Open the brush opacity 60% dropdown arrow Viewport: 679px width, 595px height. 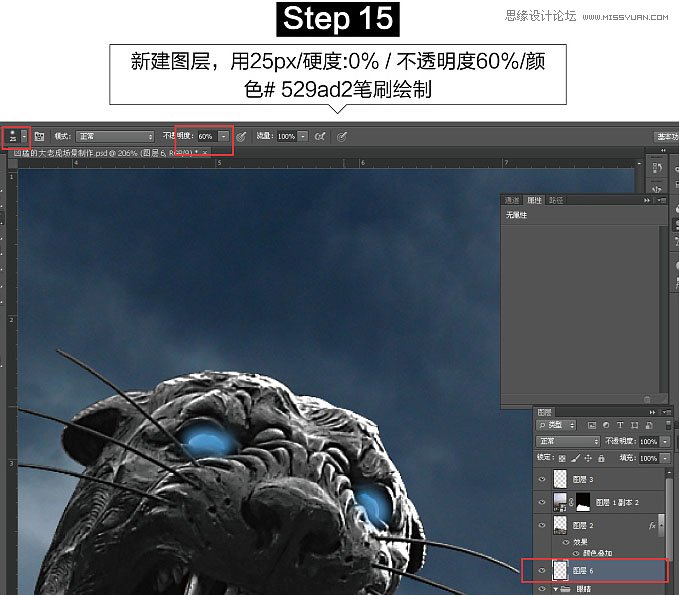(x=223, y=135)
